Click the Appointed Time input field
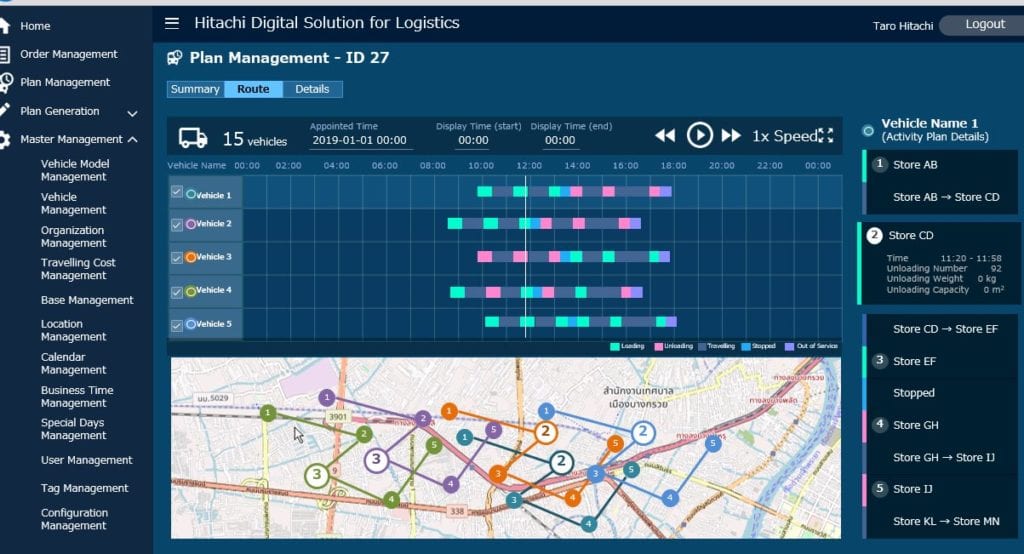Viewport: 1024px width, 554px height. pos(360,140)
